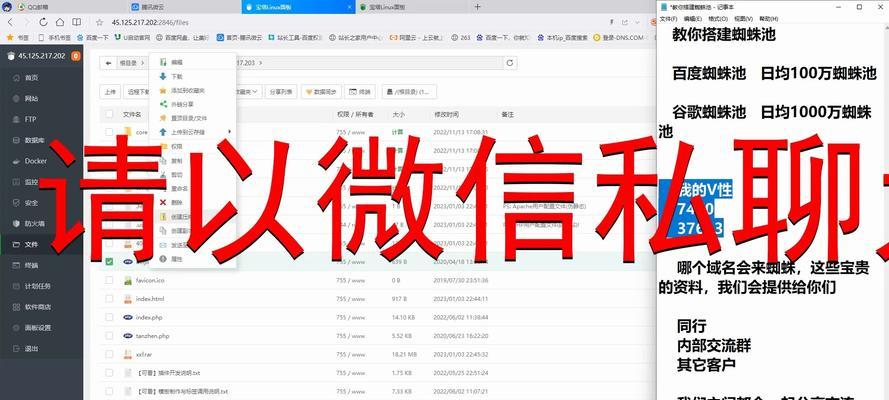Go to the browser home page icon
Viewport: 889px width, 400px height.
coord(60,22)
